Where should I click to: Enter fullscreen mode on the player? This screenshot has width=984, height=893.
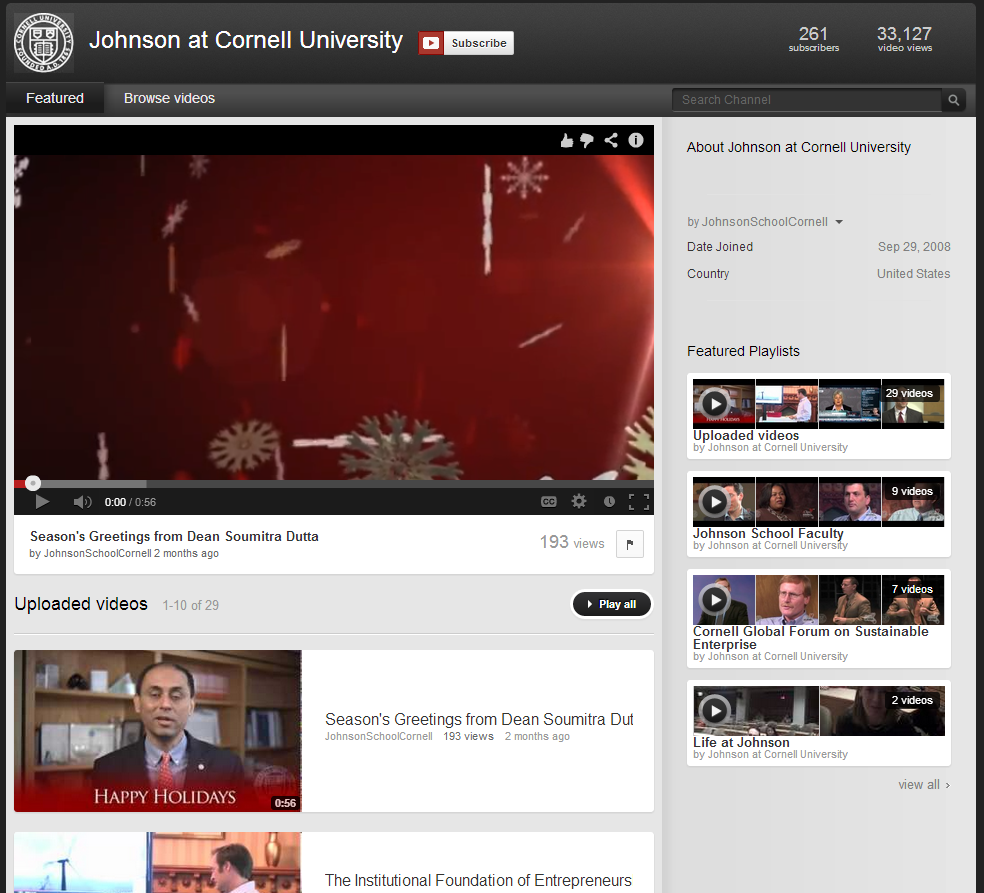[x=639, y=501]
